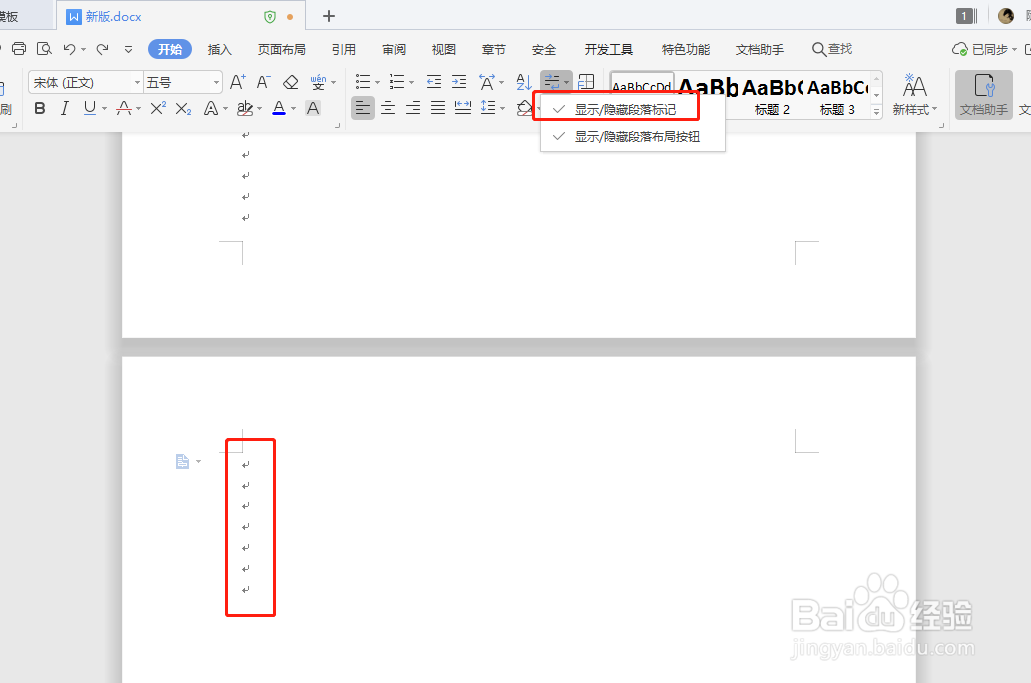Apply superscript formatting
Screen dimensions: 1031x683
tap(156, 108)
